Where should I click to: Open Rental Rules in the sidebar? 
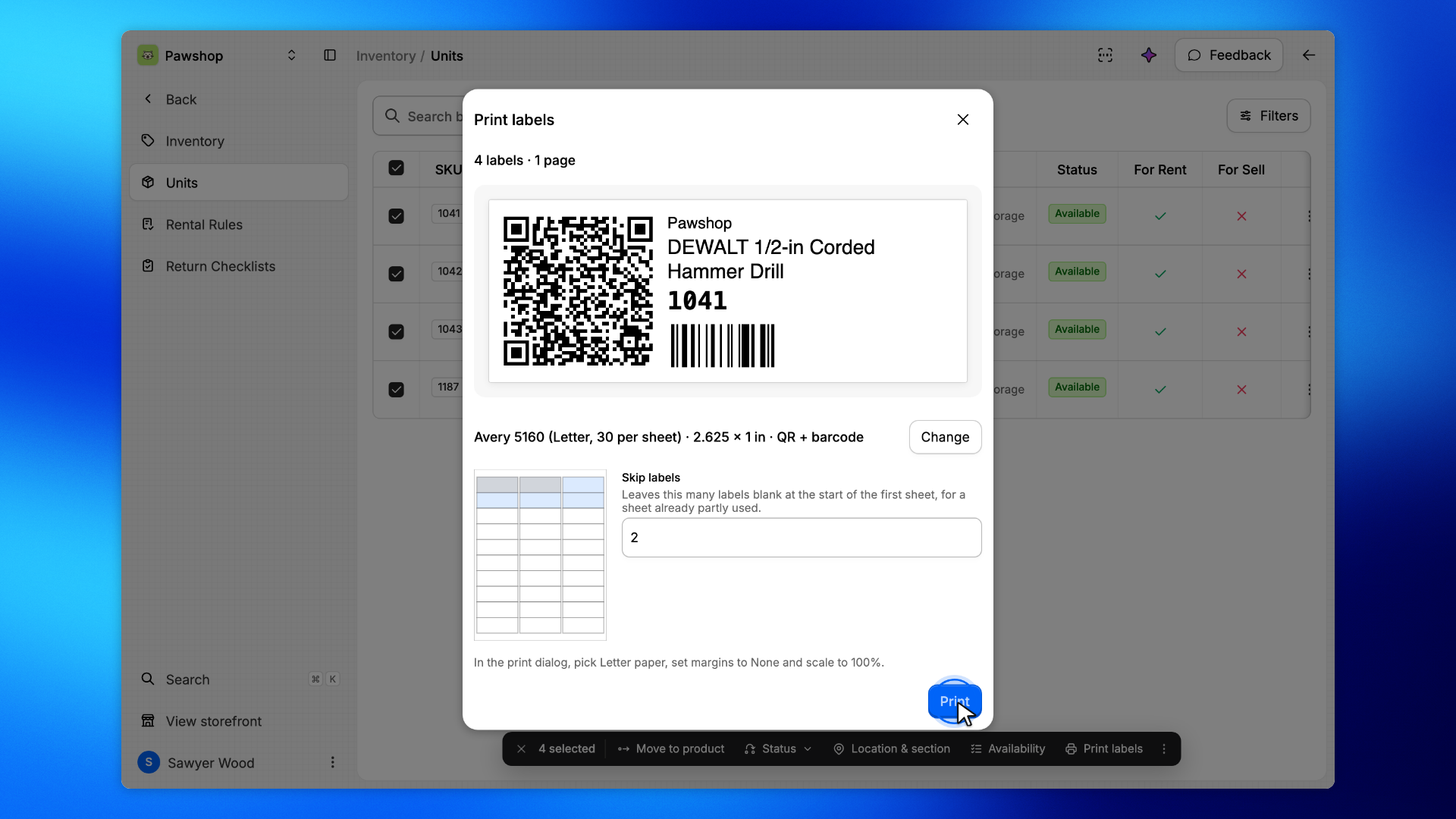point(239,224)
